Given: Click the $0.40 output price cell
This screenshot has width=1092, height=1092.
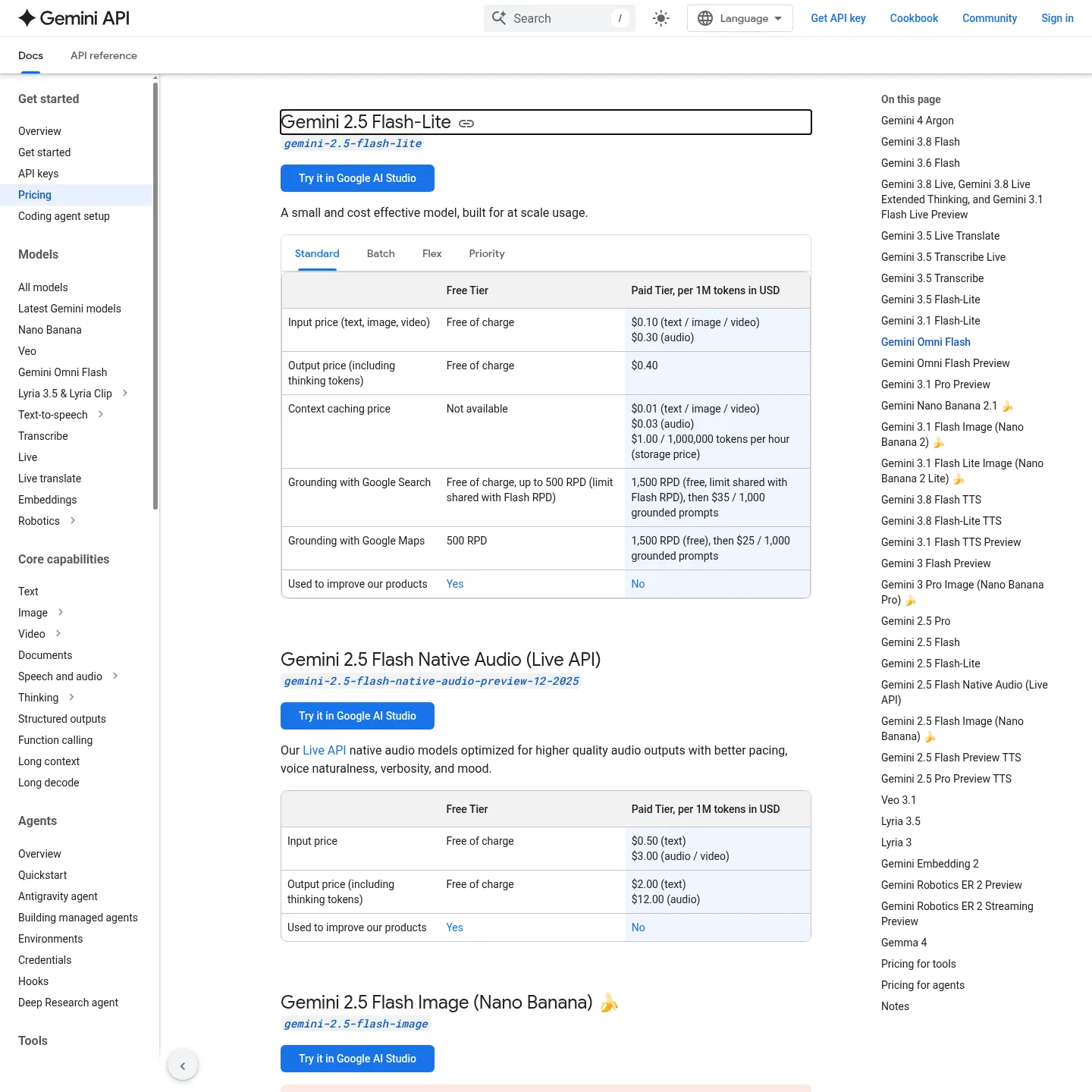Looking at the screenshot, I should click(x=717, y=373).
